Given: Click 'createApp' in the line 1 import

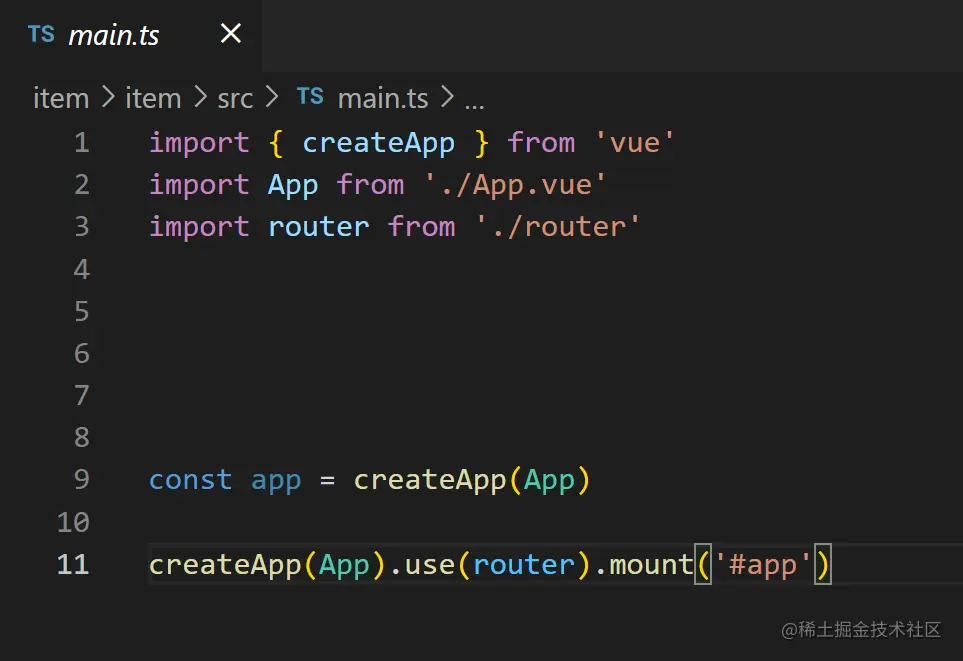Looking at the screenshot, I should click(x=378, y=144).
